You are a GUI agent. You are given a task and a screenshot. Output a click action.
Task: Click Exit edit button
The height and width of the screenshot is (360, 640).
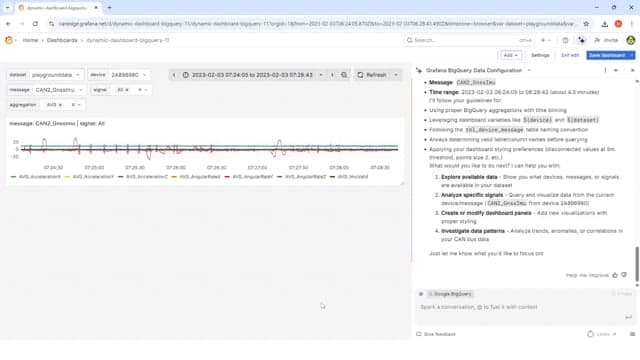coord(570,55)
